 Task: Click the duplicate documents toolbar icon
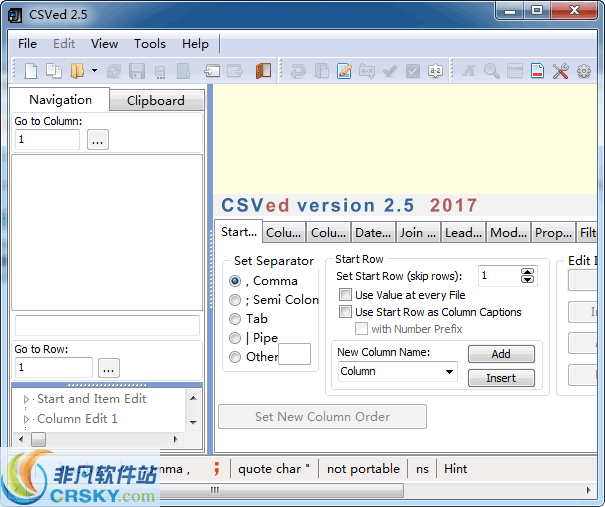pos(54,71)
